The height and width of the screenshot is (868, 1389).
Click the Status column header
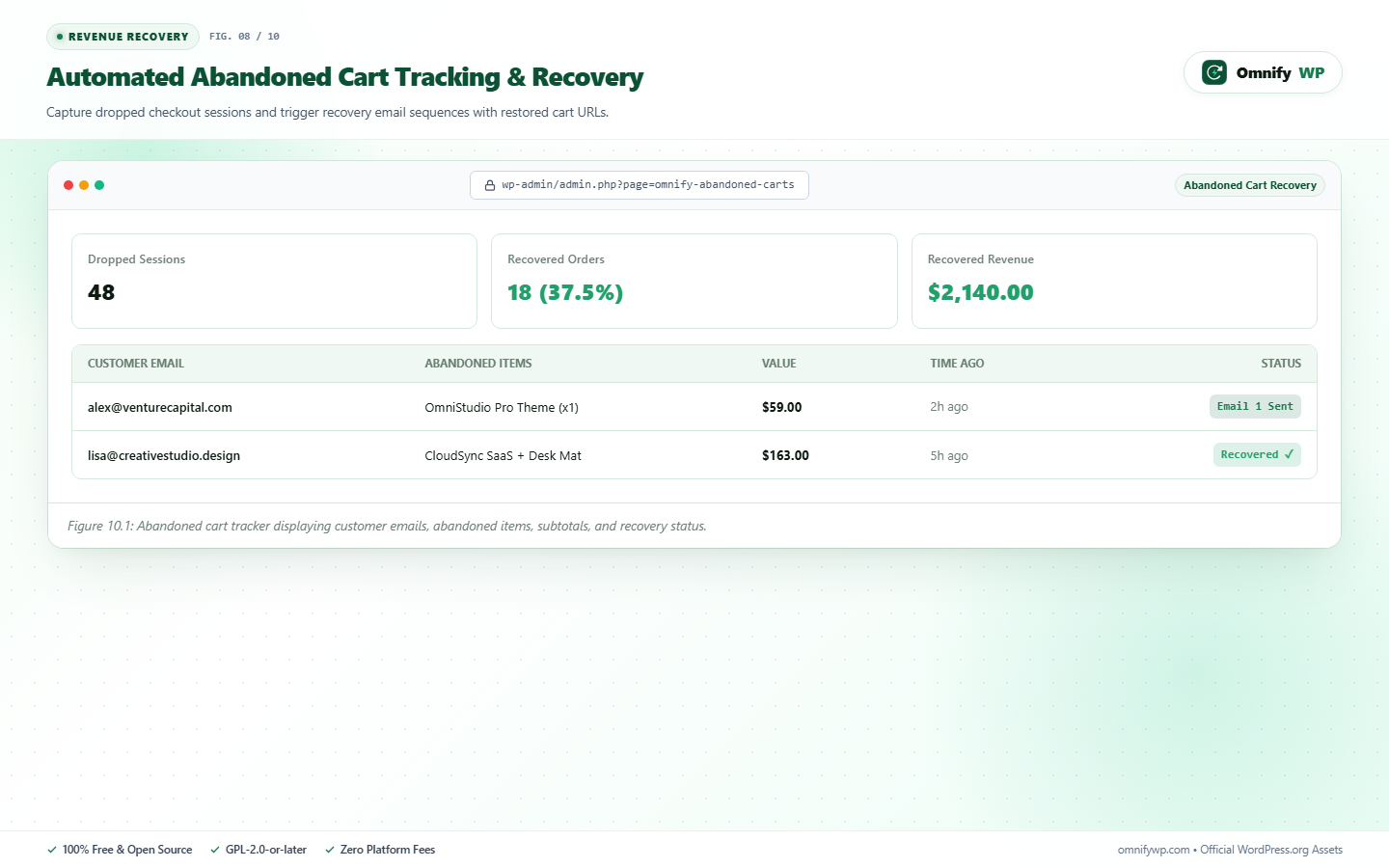coord(1281,364)
